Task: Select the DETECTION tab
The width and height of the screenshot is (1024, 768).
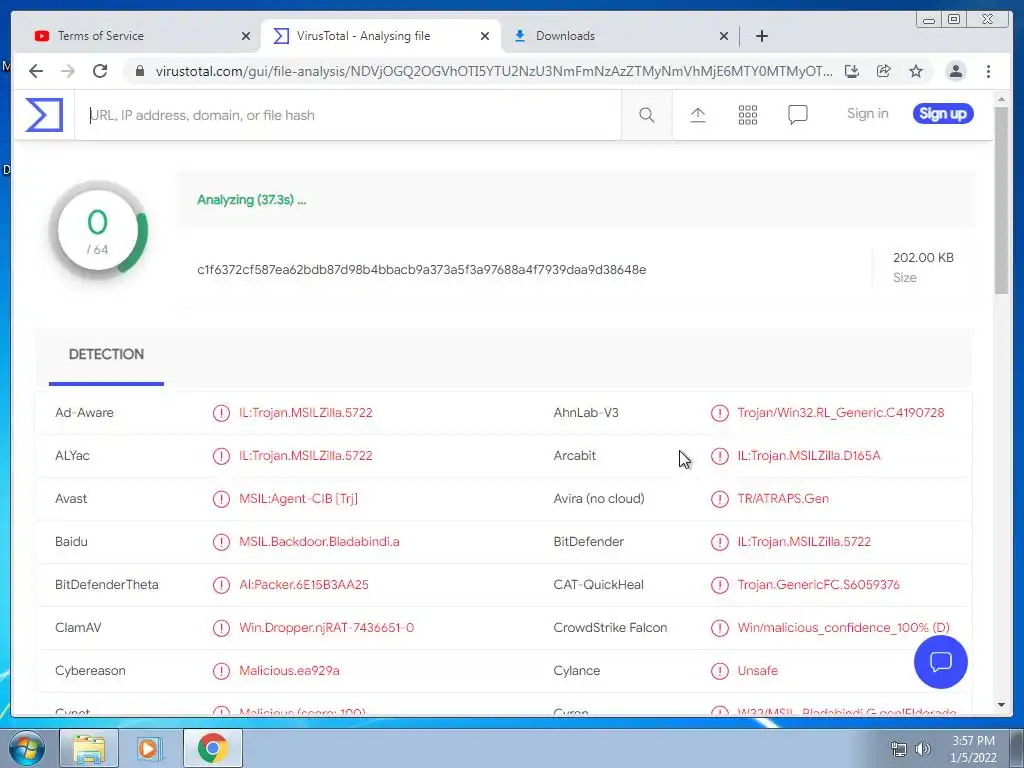Action: coord(106,355)
